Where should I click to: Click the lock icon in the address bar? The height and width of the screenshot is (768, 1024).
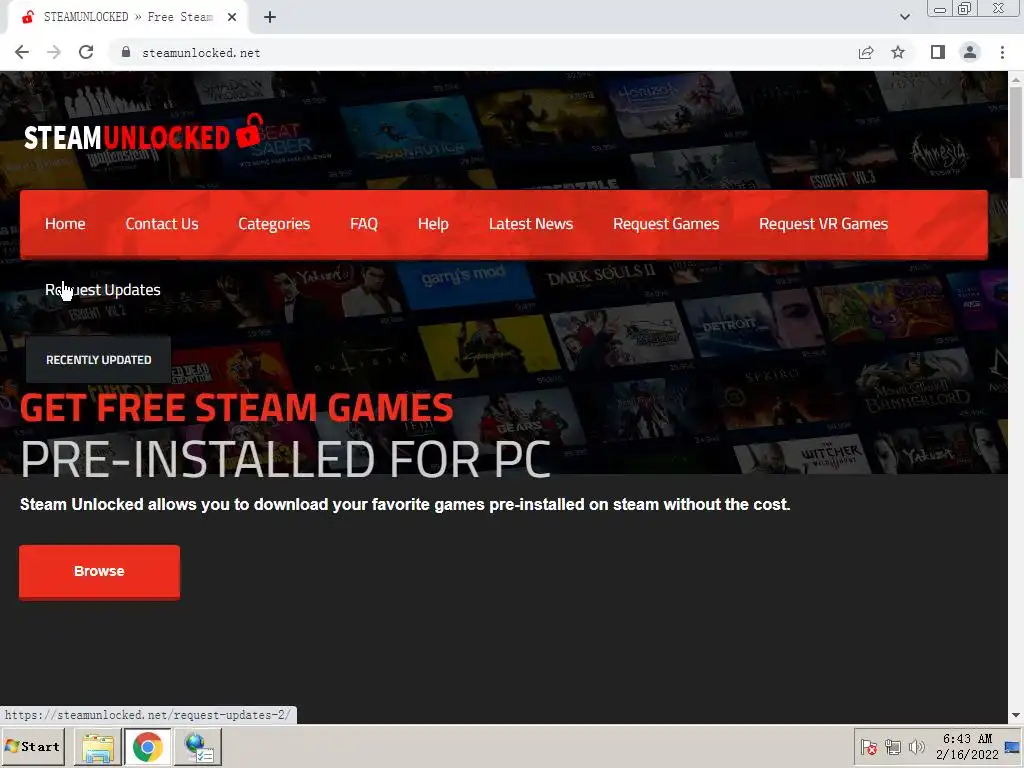(126, 52)
